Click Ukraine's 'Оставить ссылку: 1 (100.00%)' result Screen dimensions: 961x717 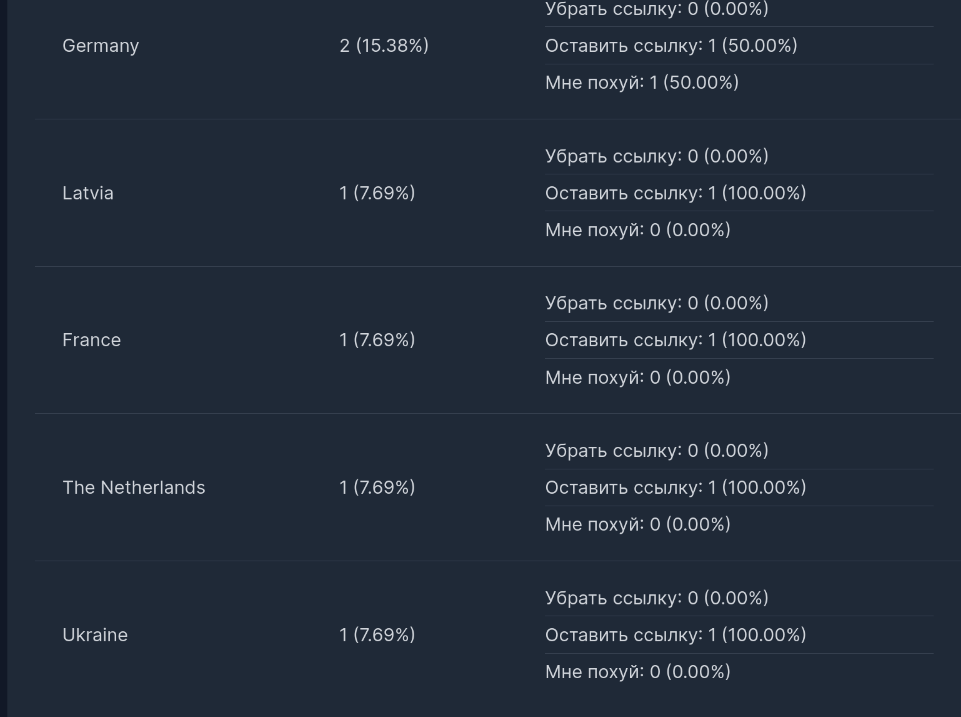[675, 635]
